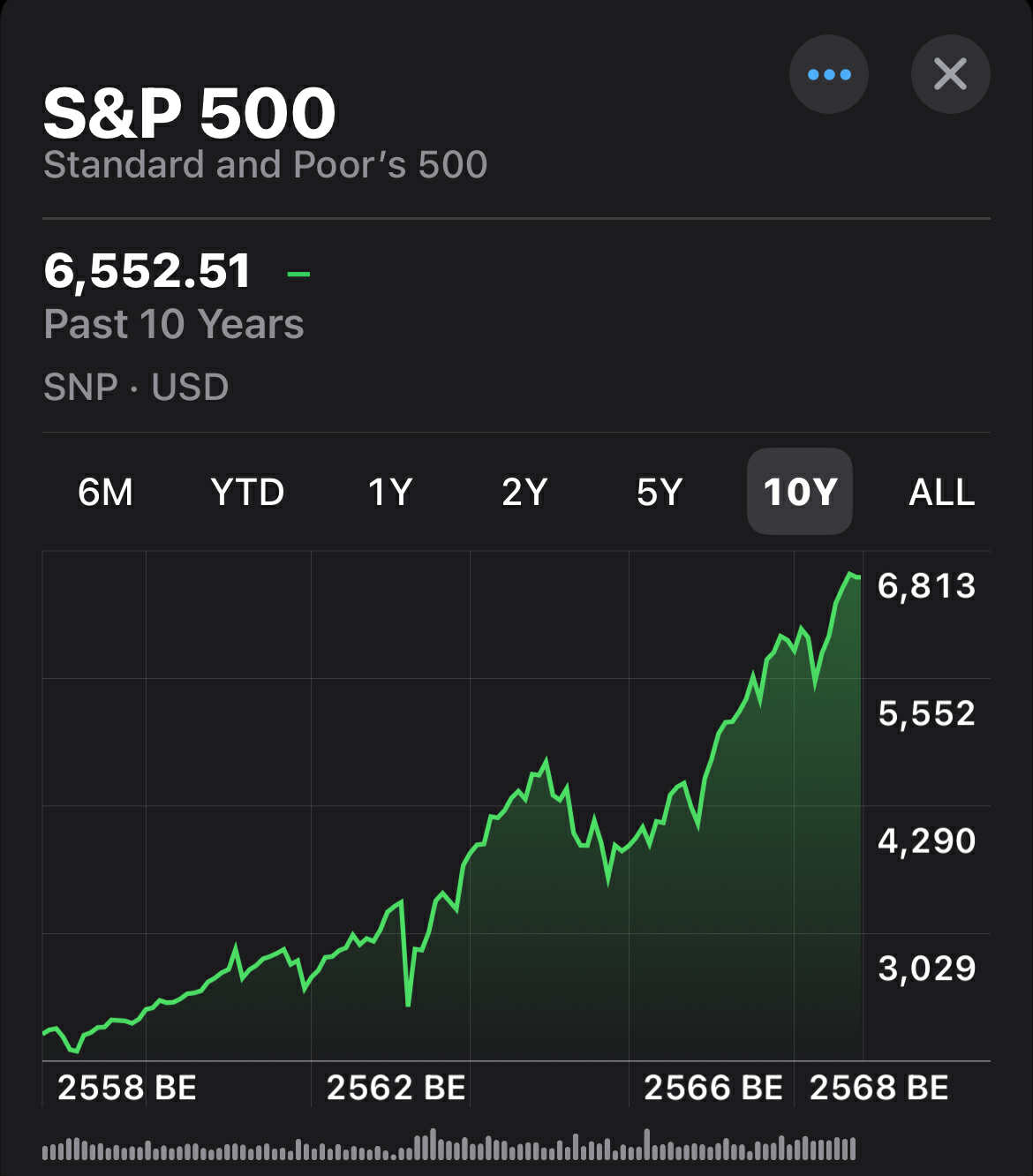Screen dimensions: 1033x1176
Task: Open the more options ellipsis menu
Action: [828, 74]
